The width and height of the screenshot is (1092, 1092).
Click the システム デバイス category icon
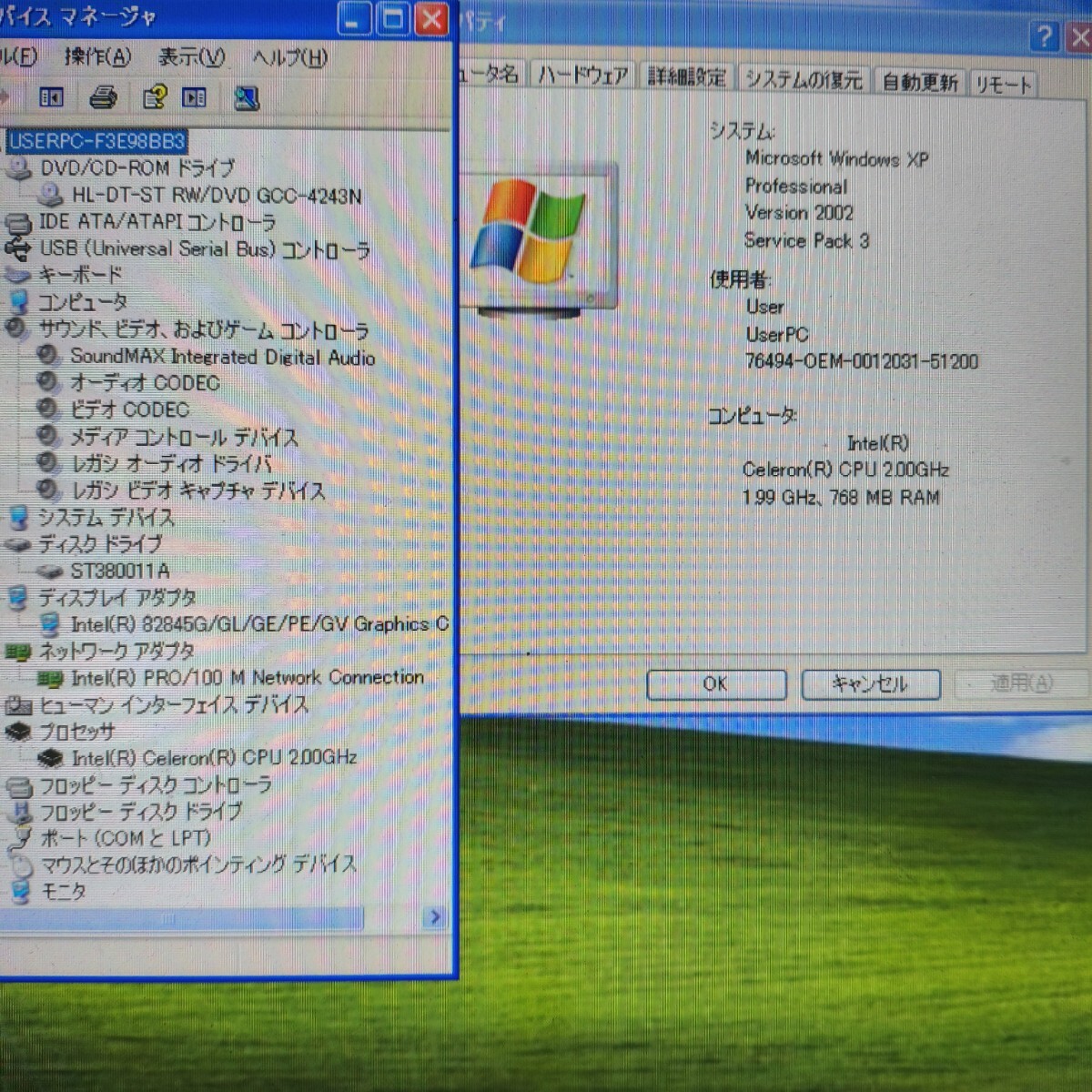[x=18, y=519]
